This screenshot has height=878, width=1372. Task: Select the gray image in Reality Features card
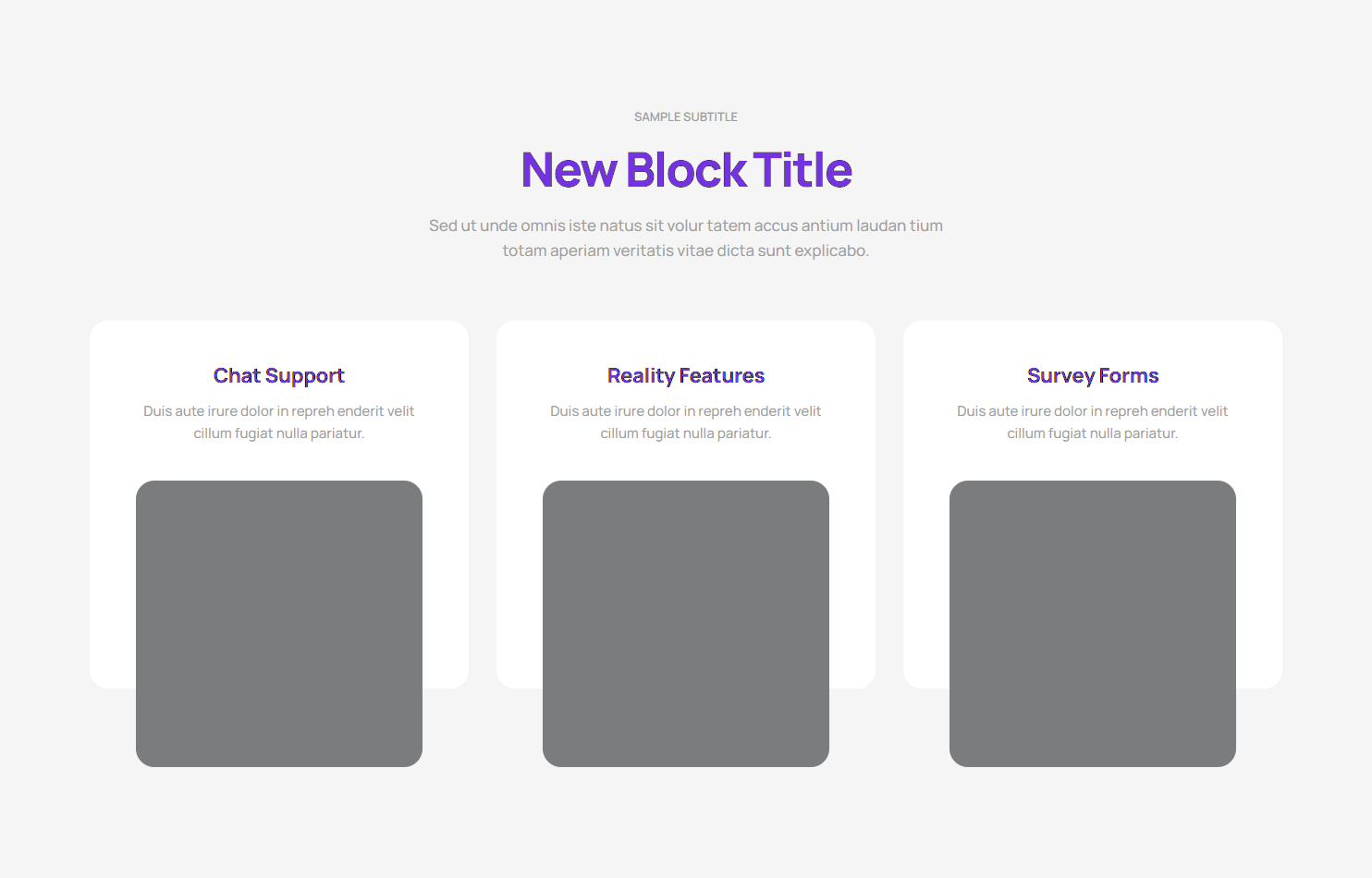(x=685, y=623)
